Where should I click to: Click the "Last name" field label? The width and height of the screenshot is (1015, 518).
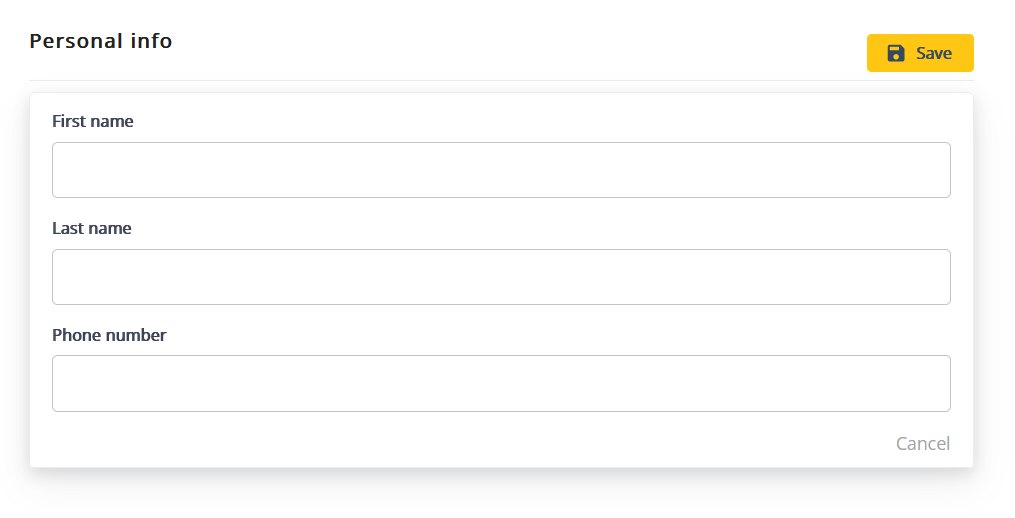pos(92,228)
